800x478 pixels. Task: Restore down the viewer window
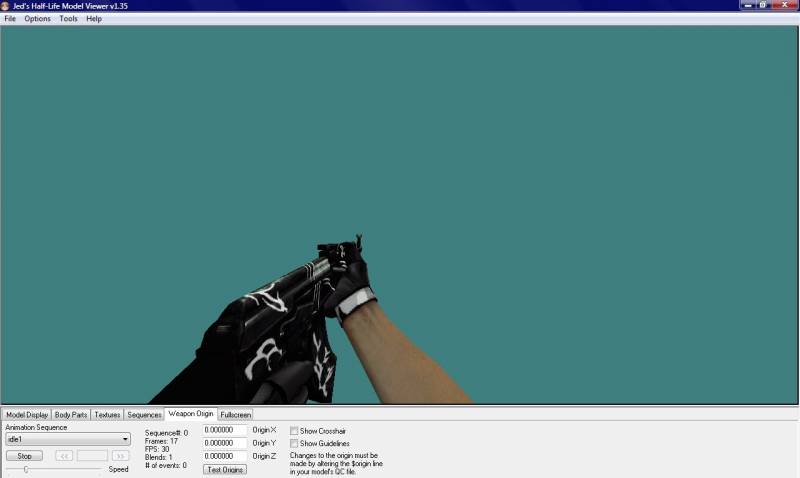(763, 5)
